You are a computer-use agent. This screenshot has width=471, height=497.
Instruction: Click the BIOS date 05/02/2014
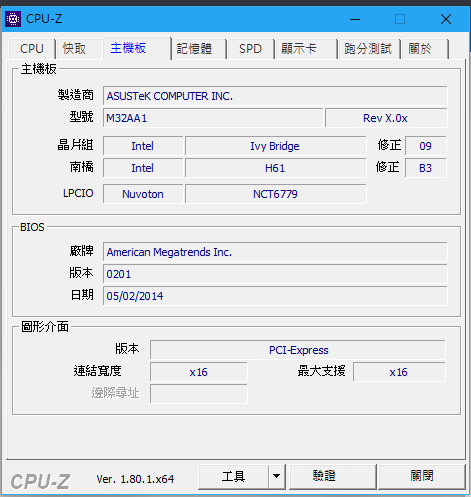(275, 296)
